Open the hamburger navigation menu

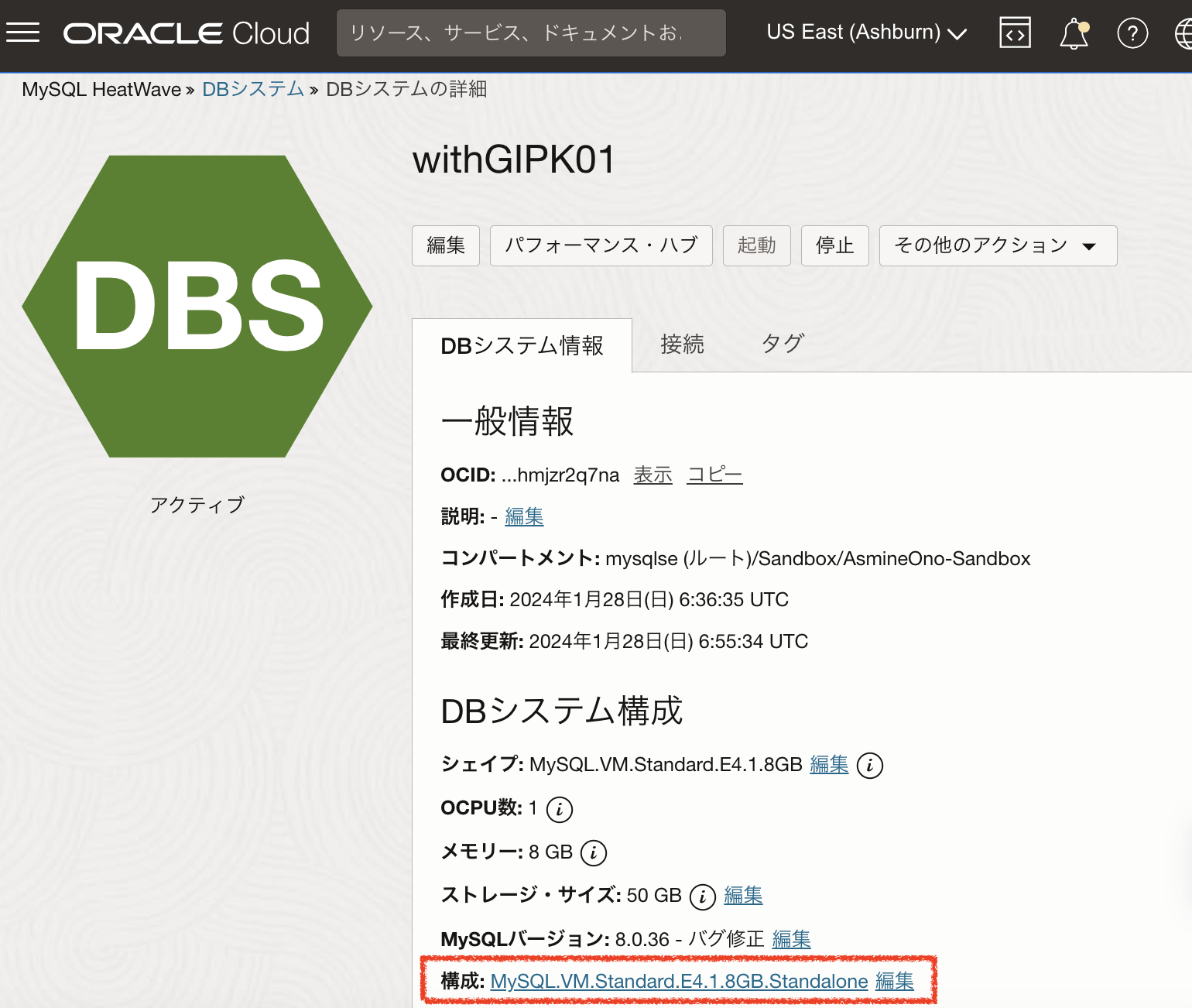coord(22,33)
